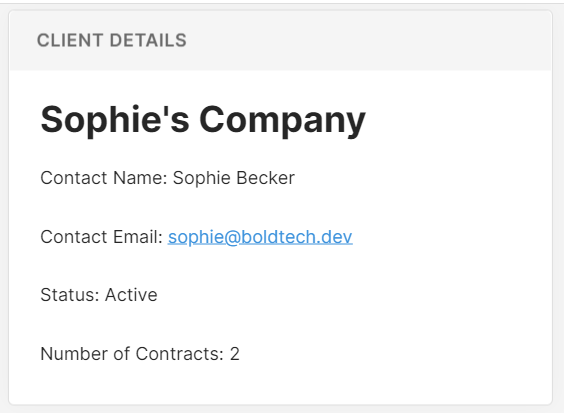Click the surname Becker in contact name
Image resolution: width=564 pixels, height=413 pixels.
(x=265, y=178)
